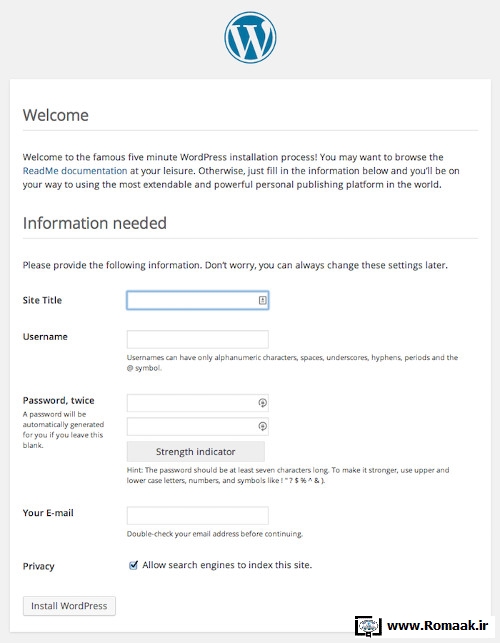Focus the Username input field
Screen dimensions: 500x643
tap(198, 340)
